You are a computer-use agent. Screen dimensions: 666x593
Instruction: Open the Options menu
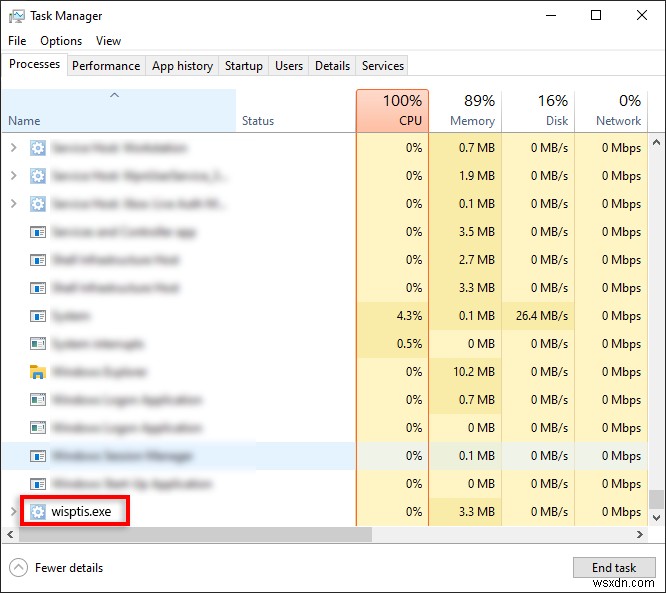pyautogui.click(x=61, y=41)
